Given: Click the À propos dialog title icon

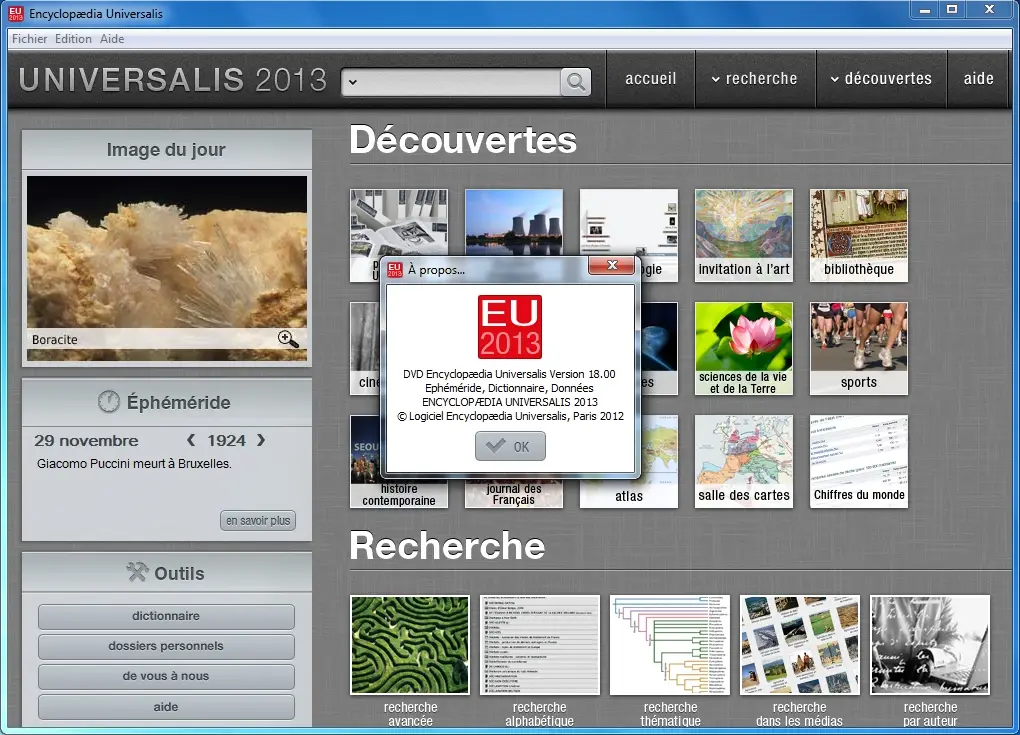Looking at the screenshot, I should tap(395, 269).
